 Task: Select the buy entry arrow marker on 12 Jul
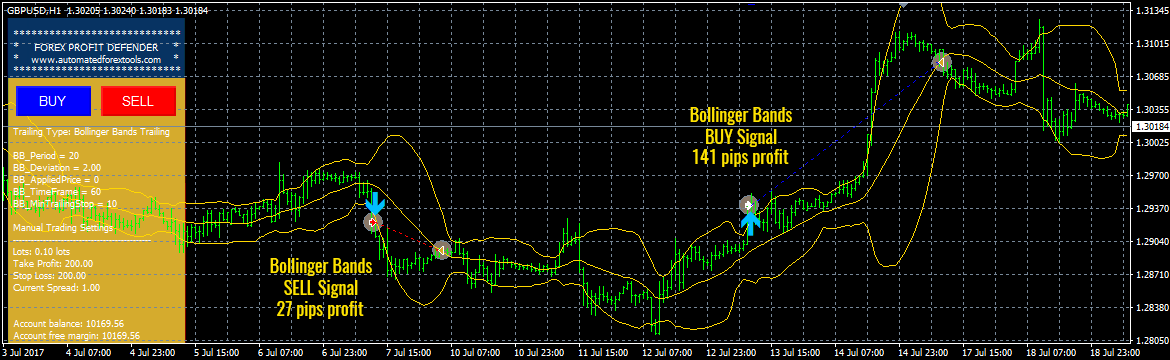(x=748, y=205)
